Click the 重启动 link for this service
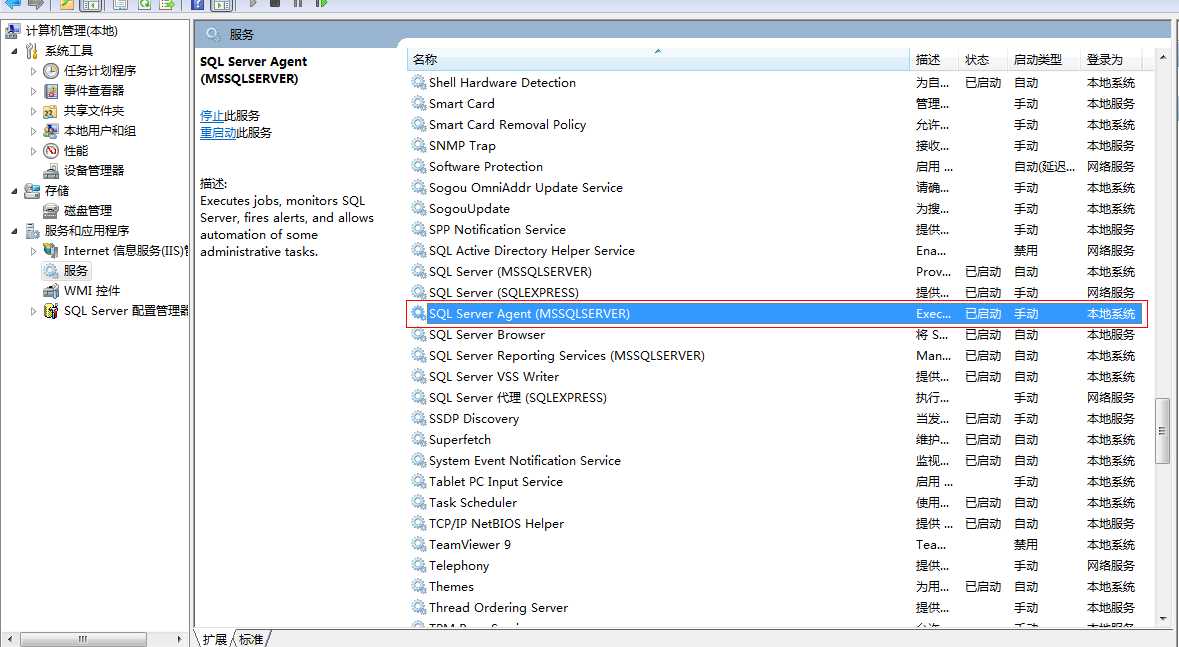The width and height of the screenshot is (1179, 647). point(218,132)
